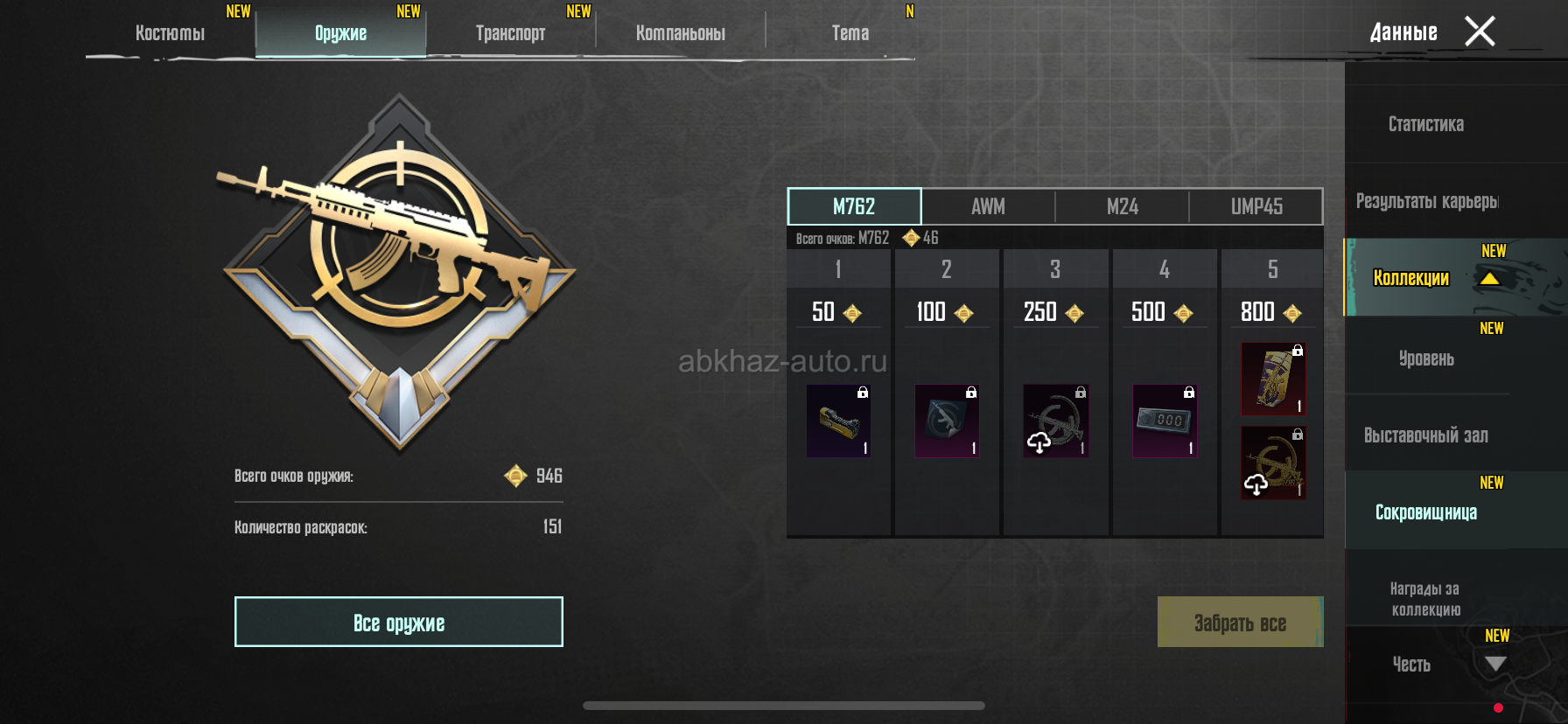The width and height of the screenshot is (1568, 724).
Task: Open the Транспорт category tab
Action: click(x=510, y=33)
